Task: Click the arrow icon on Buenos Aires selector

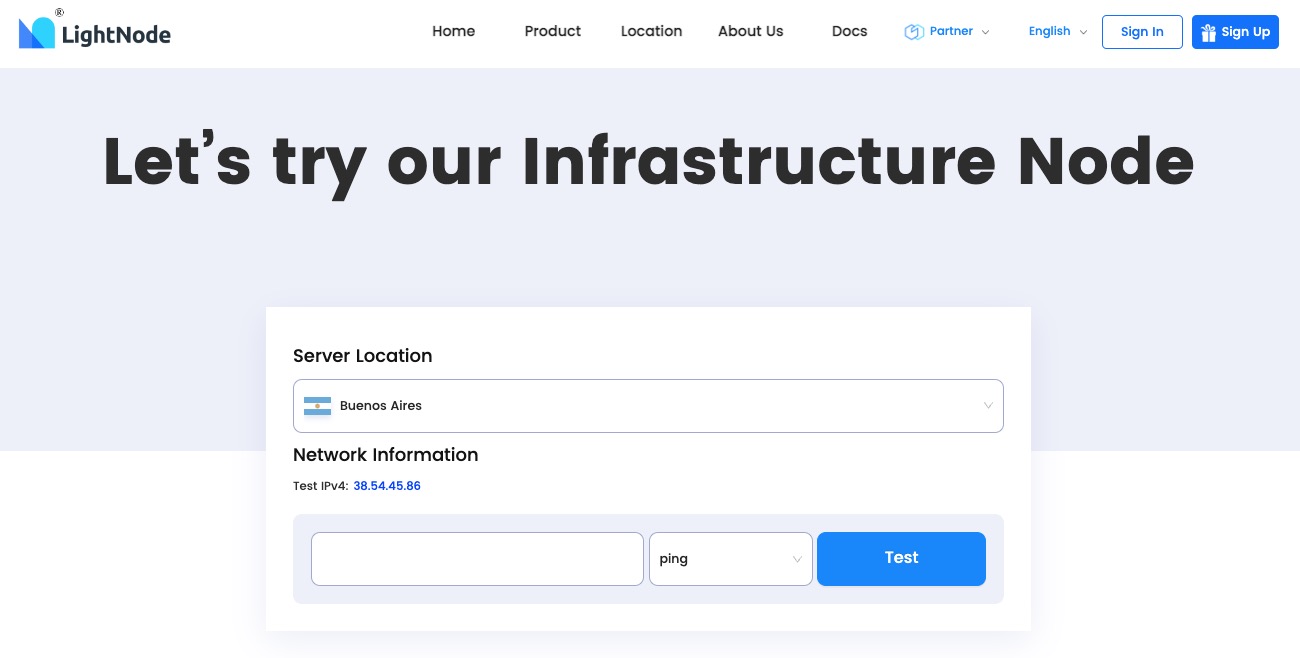Action: (x=988, y=406)
